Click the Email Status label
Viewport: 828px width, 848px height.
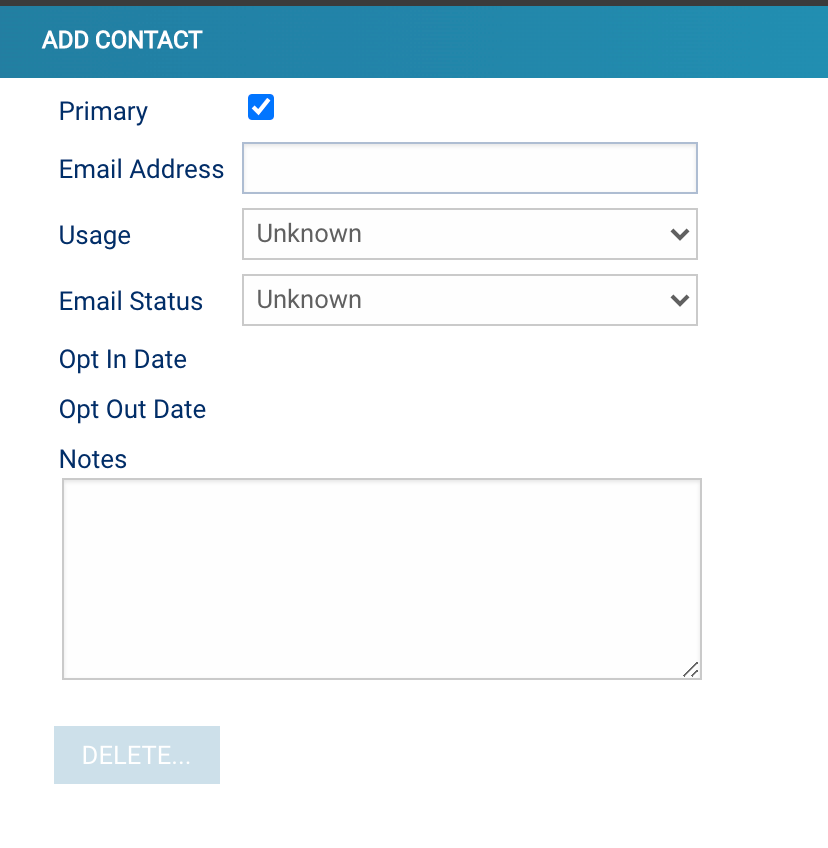pyautogui.click(x=130, y=301)
